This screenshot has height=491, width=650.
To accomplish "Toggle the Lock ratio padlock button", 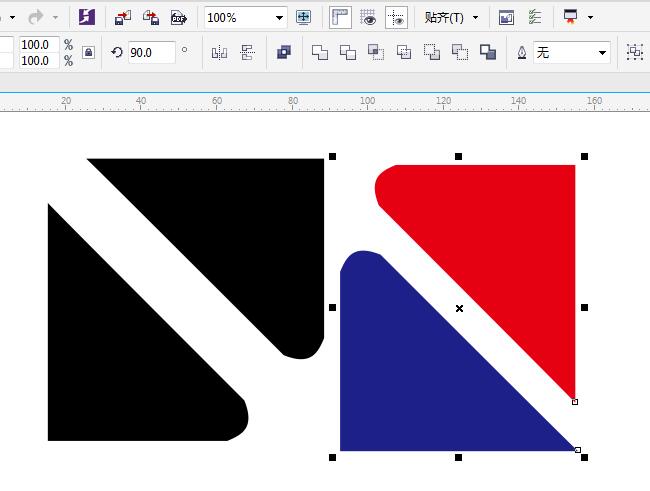I will [88, 52].
